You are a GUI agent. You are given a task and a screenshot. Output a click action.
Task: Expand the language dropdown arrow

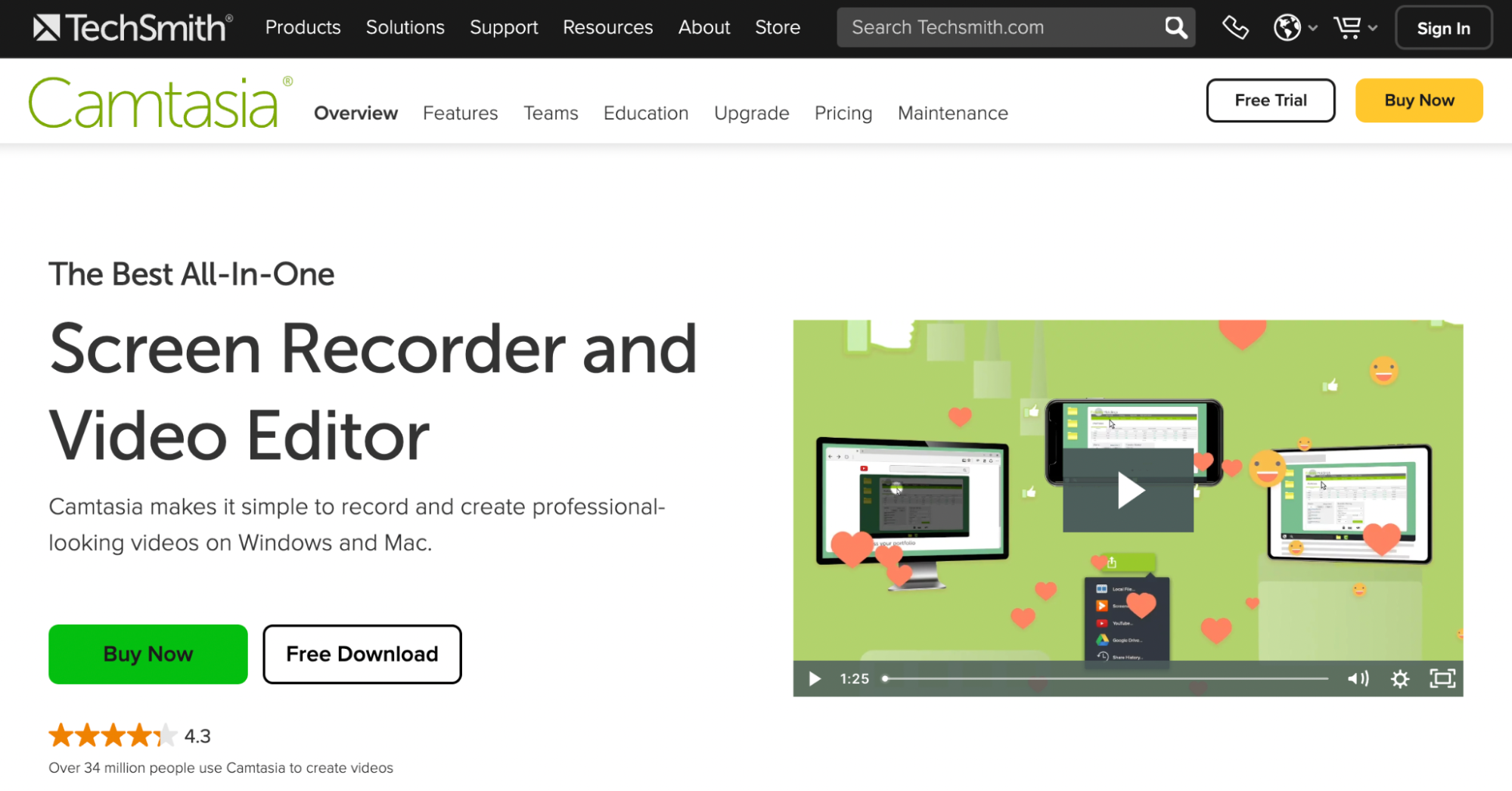pos(1313,28)
